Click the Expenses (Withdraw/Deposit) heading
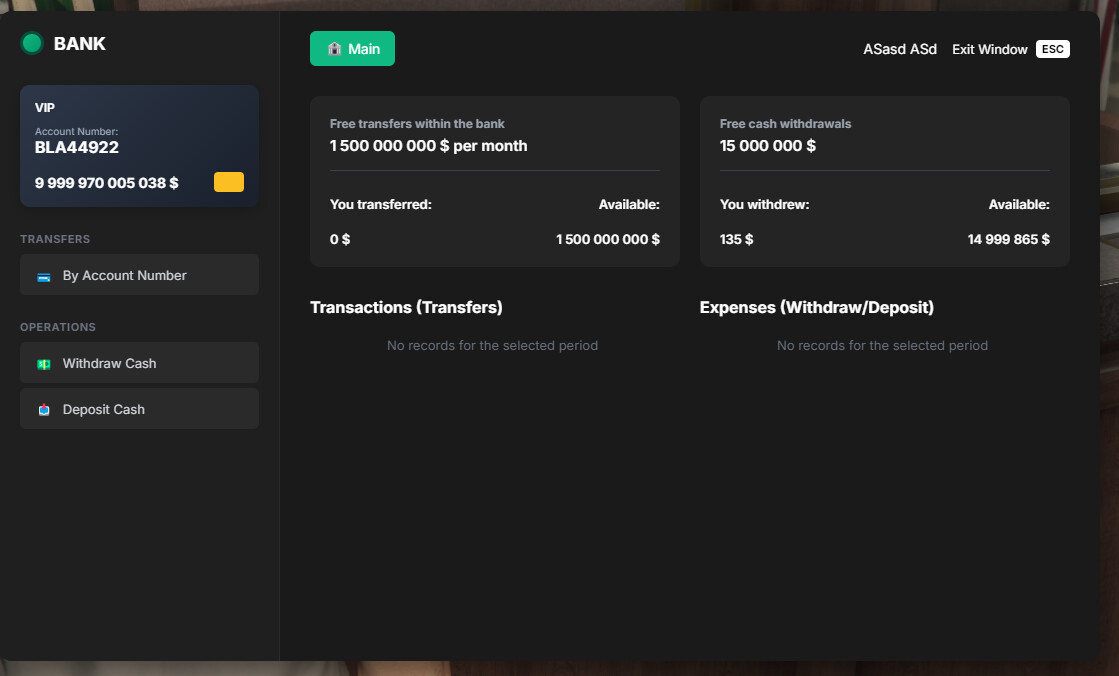1119x676 pixels. coord(816,307)
